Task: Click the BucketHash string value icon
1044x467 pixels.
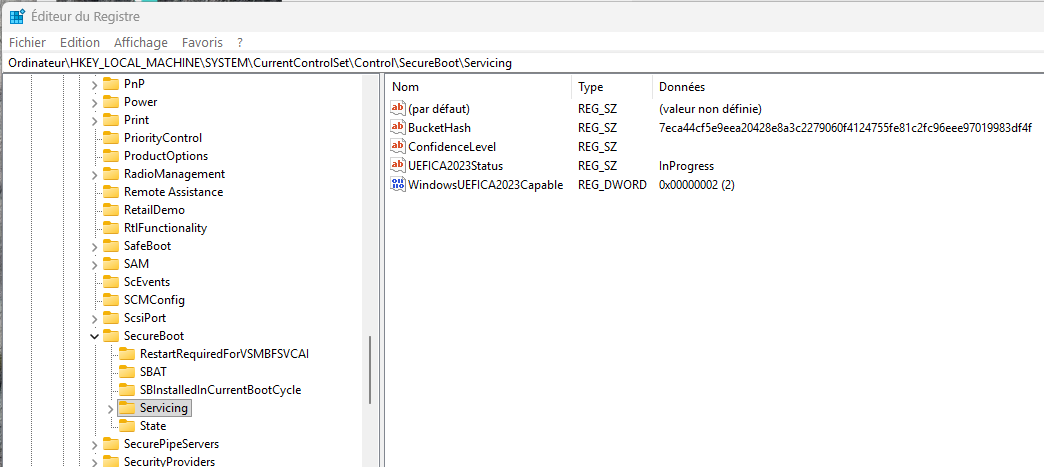Action: click(397, 127)
